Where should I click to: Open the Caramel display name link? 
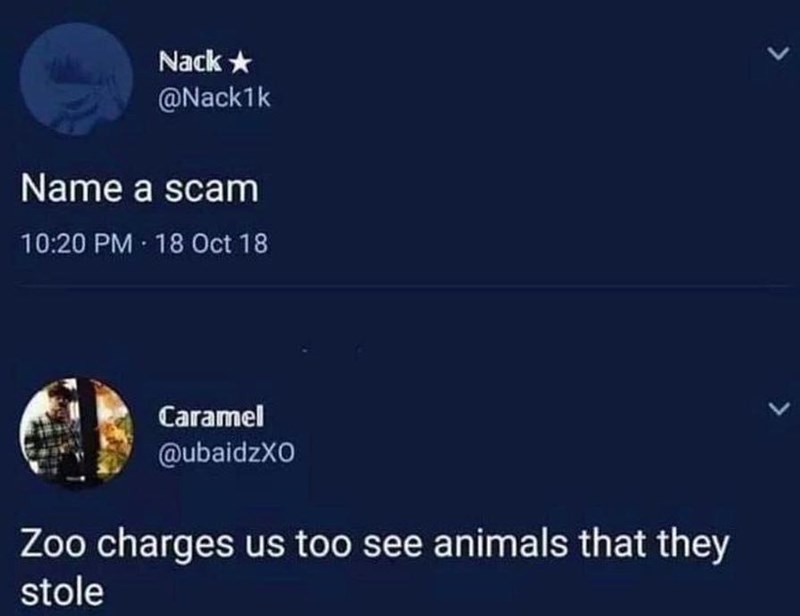coord(211,416)
